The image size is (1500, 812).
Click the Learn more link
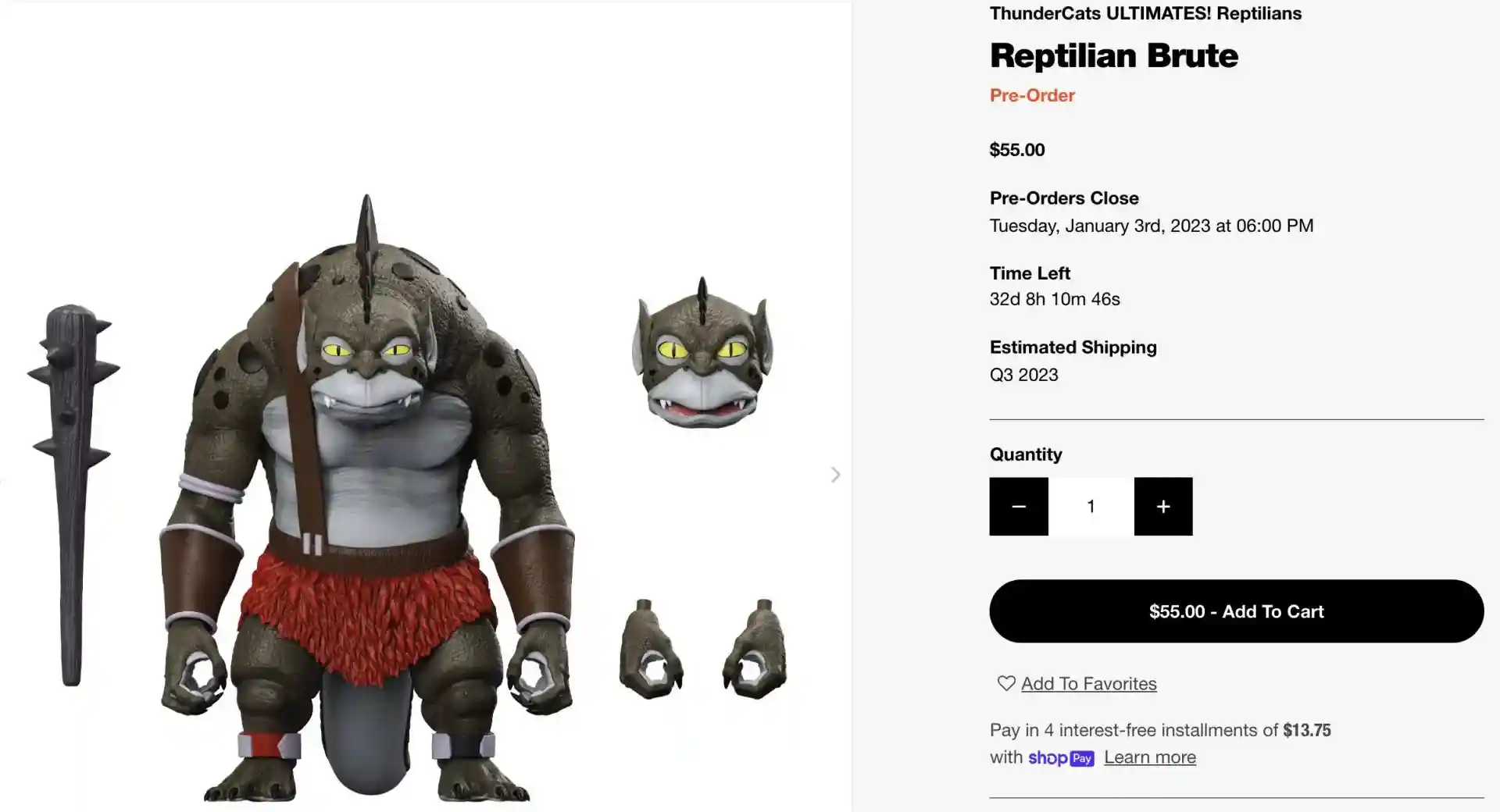coord(1149,757)
